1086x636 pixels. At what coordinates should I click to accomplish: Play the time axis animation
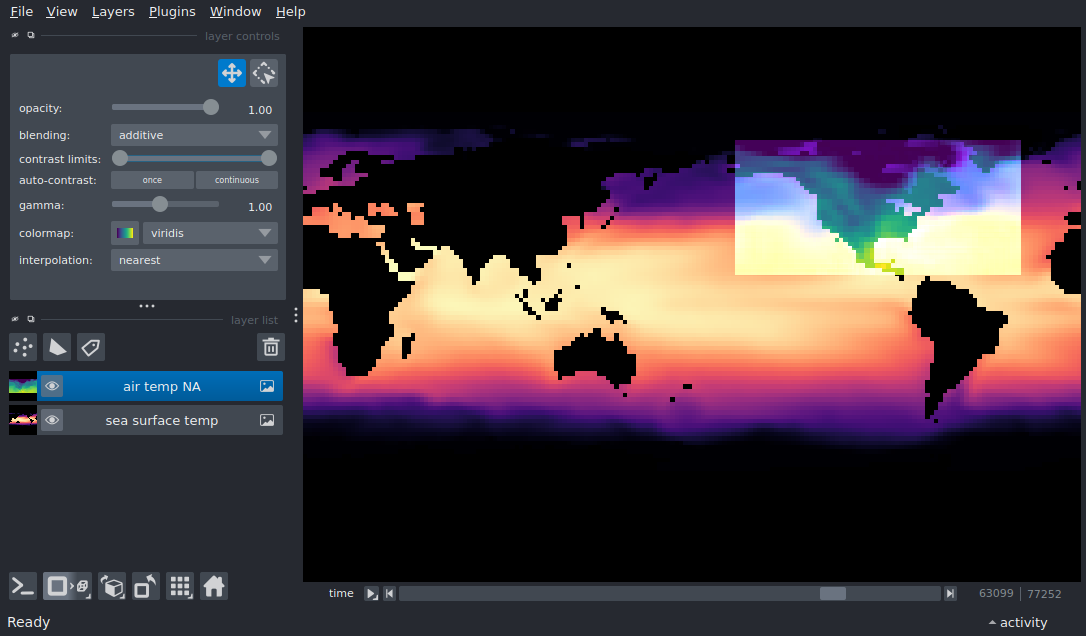point(372,594)
